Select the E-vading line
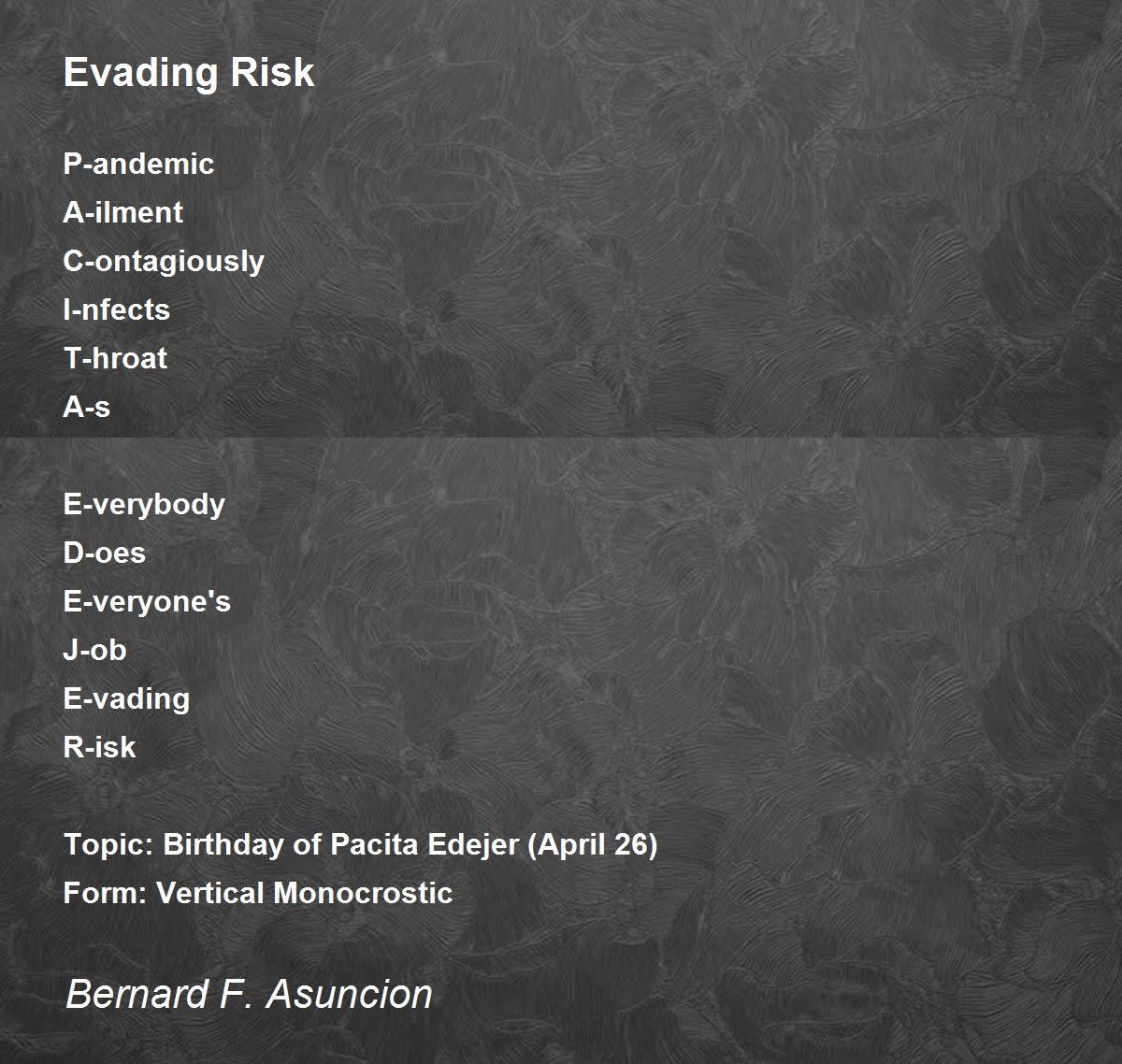The width and height of the screenshot is (1122, 1064). coord(126,699)
